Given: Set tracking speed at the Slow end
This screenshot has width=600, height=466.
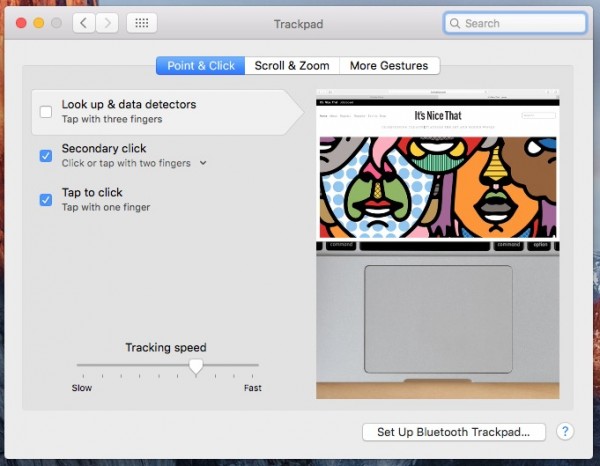Looking at the screenshot, I should point(83,365).
